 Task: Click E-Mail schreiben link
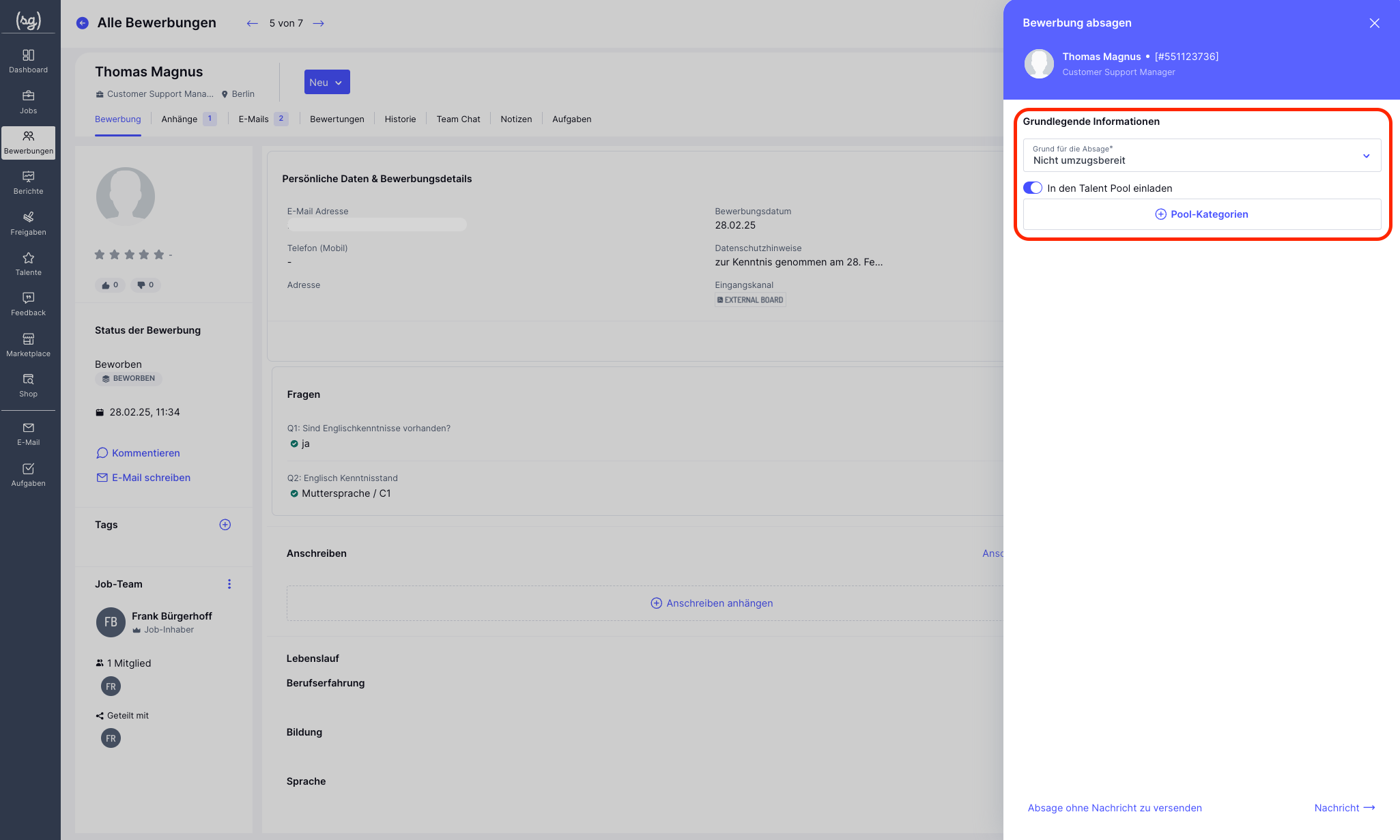click(143, 478)
